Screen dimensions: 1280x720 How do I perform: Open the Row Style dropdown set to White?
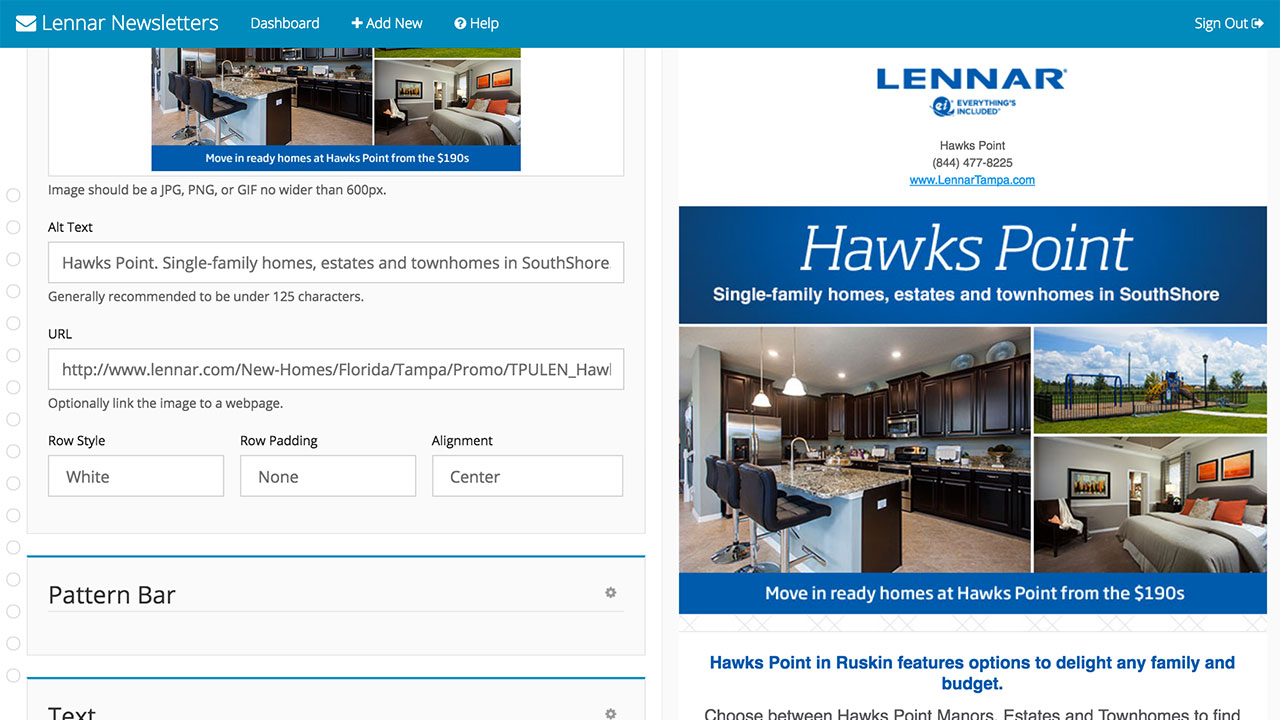(136, 476)
